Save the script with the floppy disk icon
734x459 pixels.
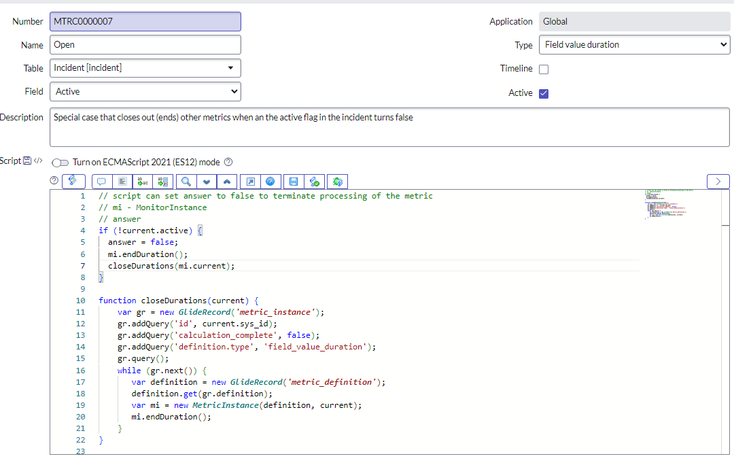point(294,182)
